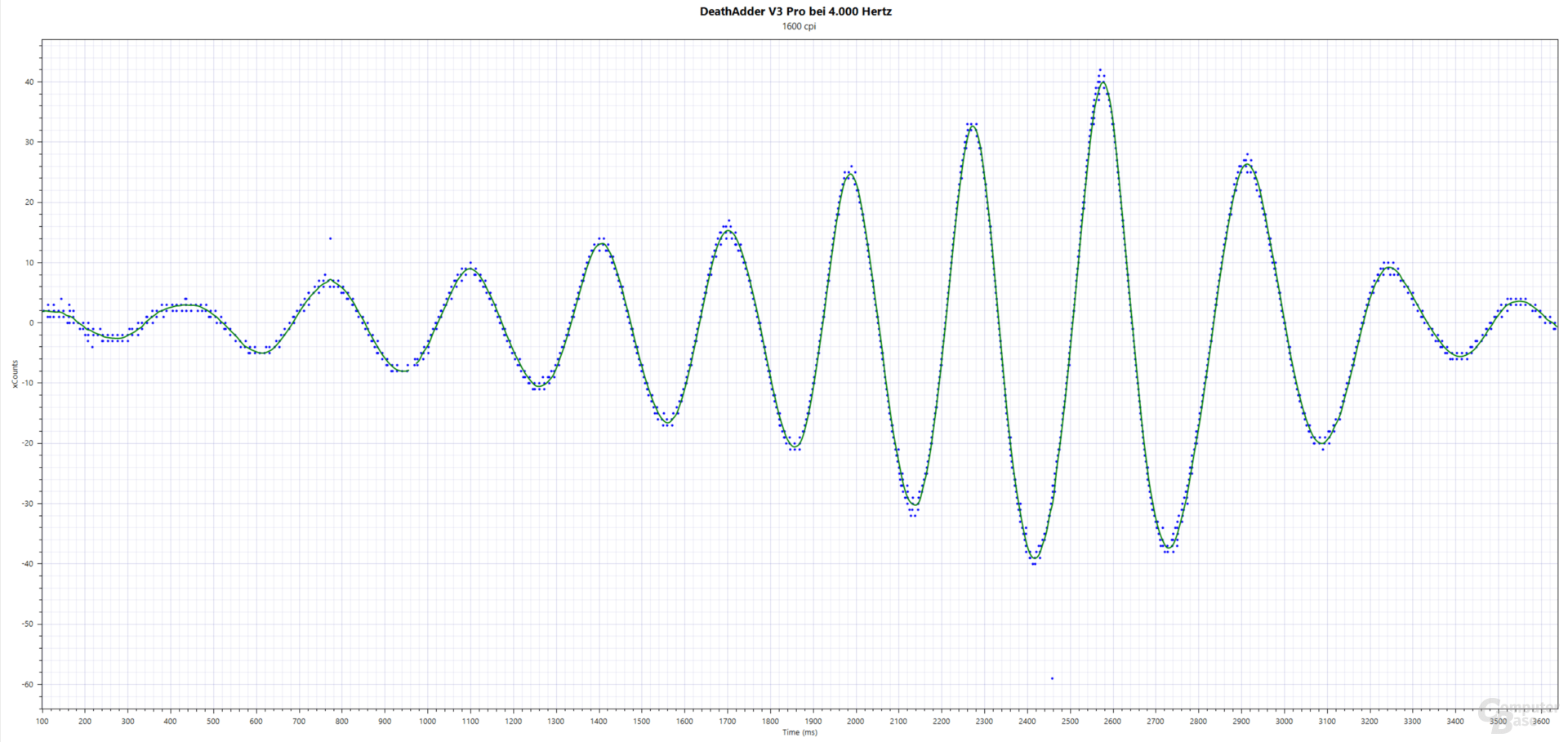
Task: Click the x-axis tick label "2400"
Action: pyautogui.click(x=1027, y=722)
